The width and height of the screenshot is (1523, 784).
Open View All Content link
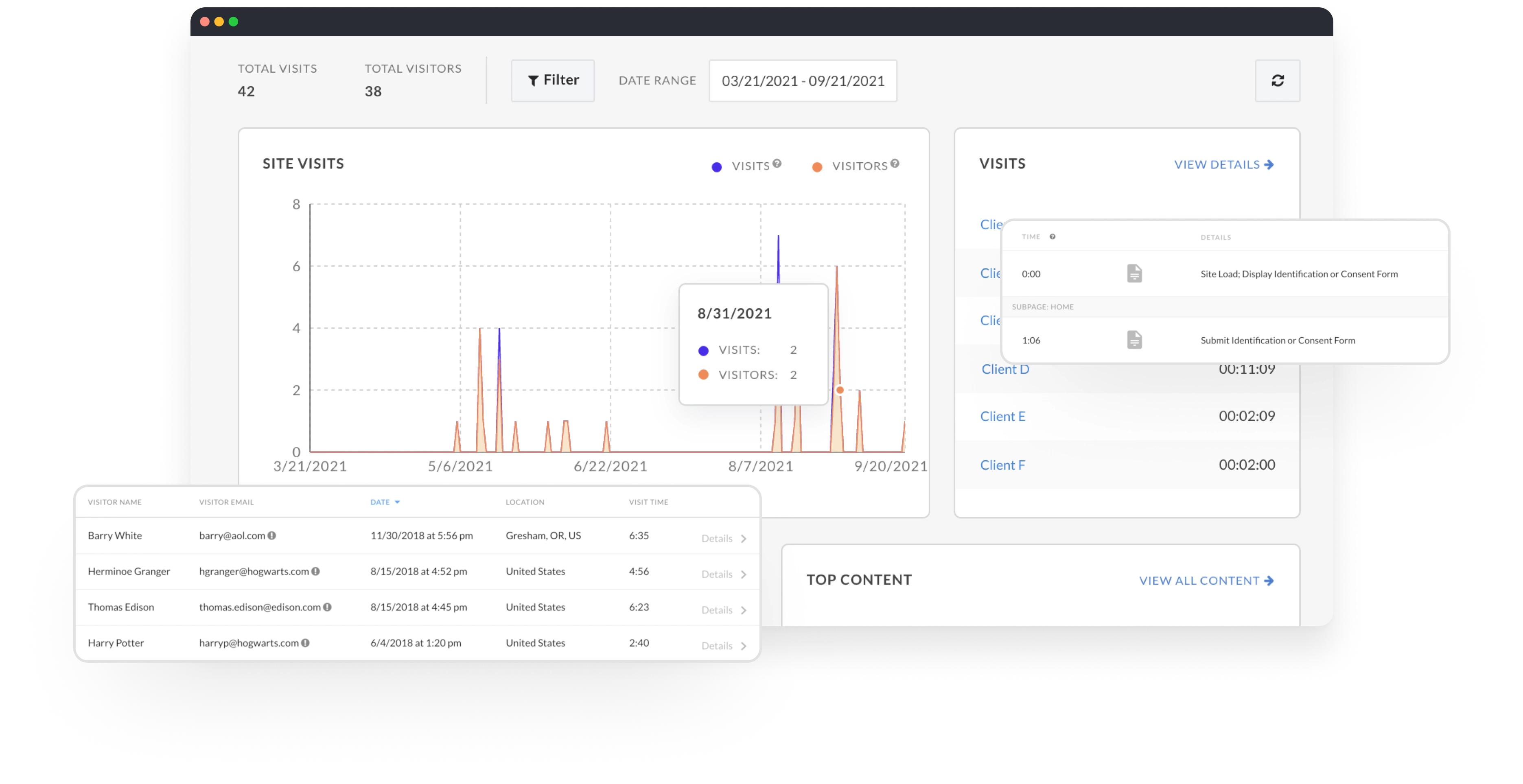point(1206,580)
